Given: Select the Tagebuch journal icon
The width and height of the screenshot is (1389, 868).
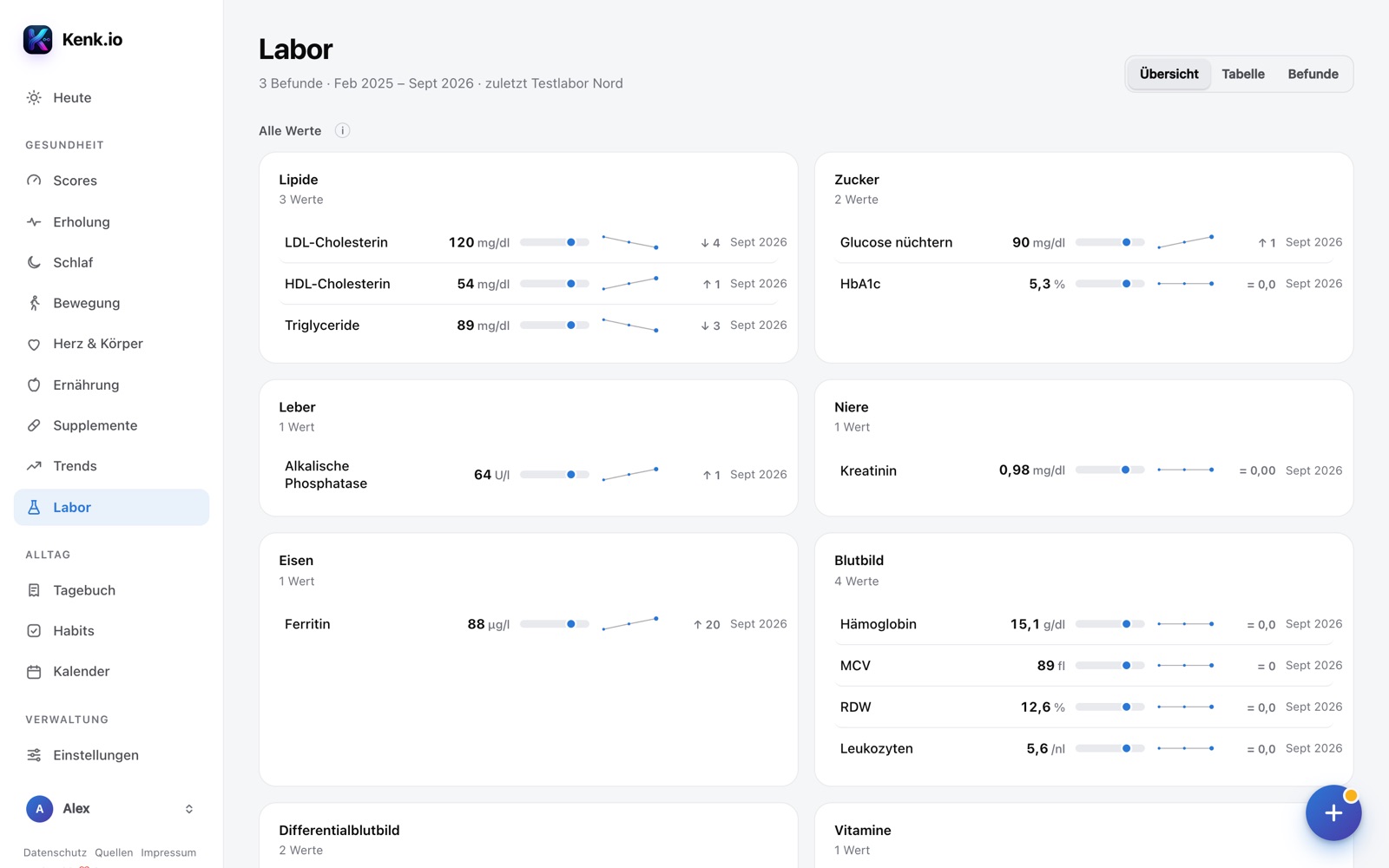Looking at the screenshot, I should (34, 590).
